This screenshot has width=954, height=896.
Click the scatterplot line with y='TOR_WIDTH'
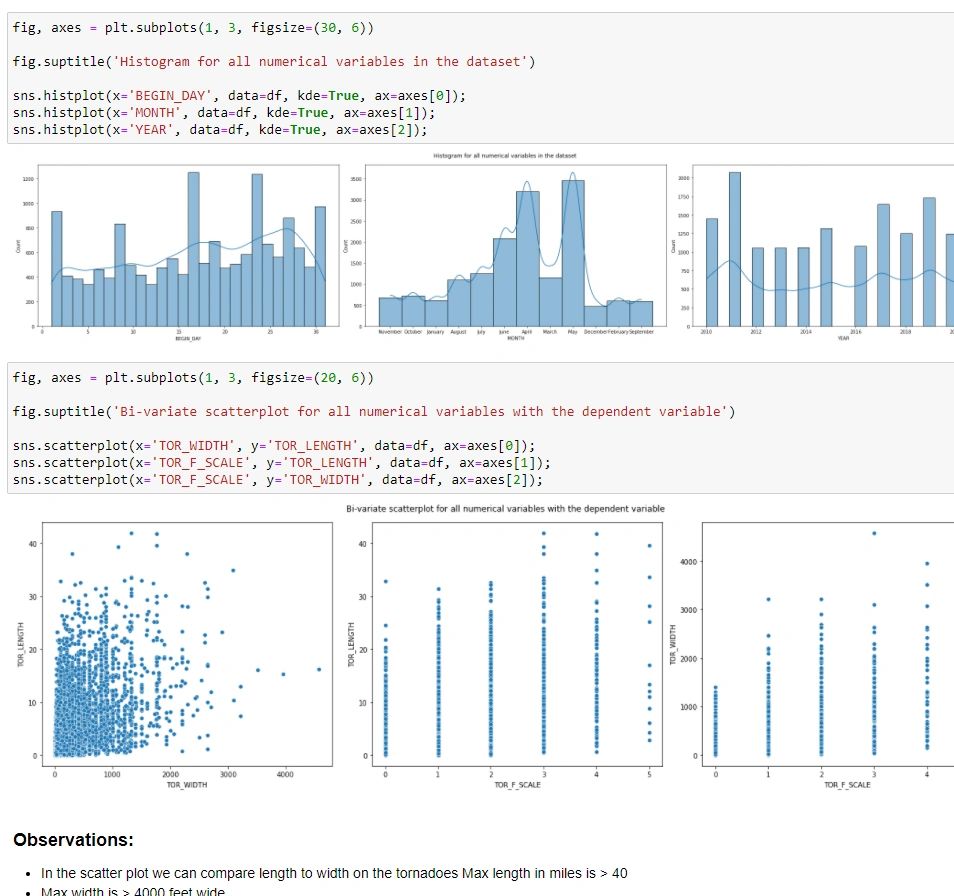(x=278, y=480)
